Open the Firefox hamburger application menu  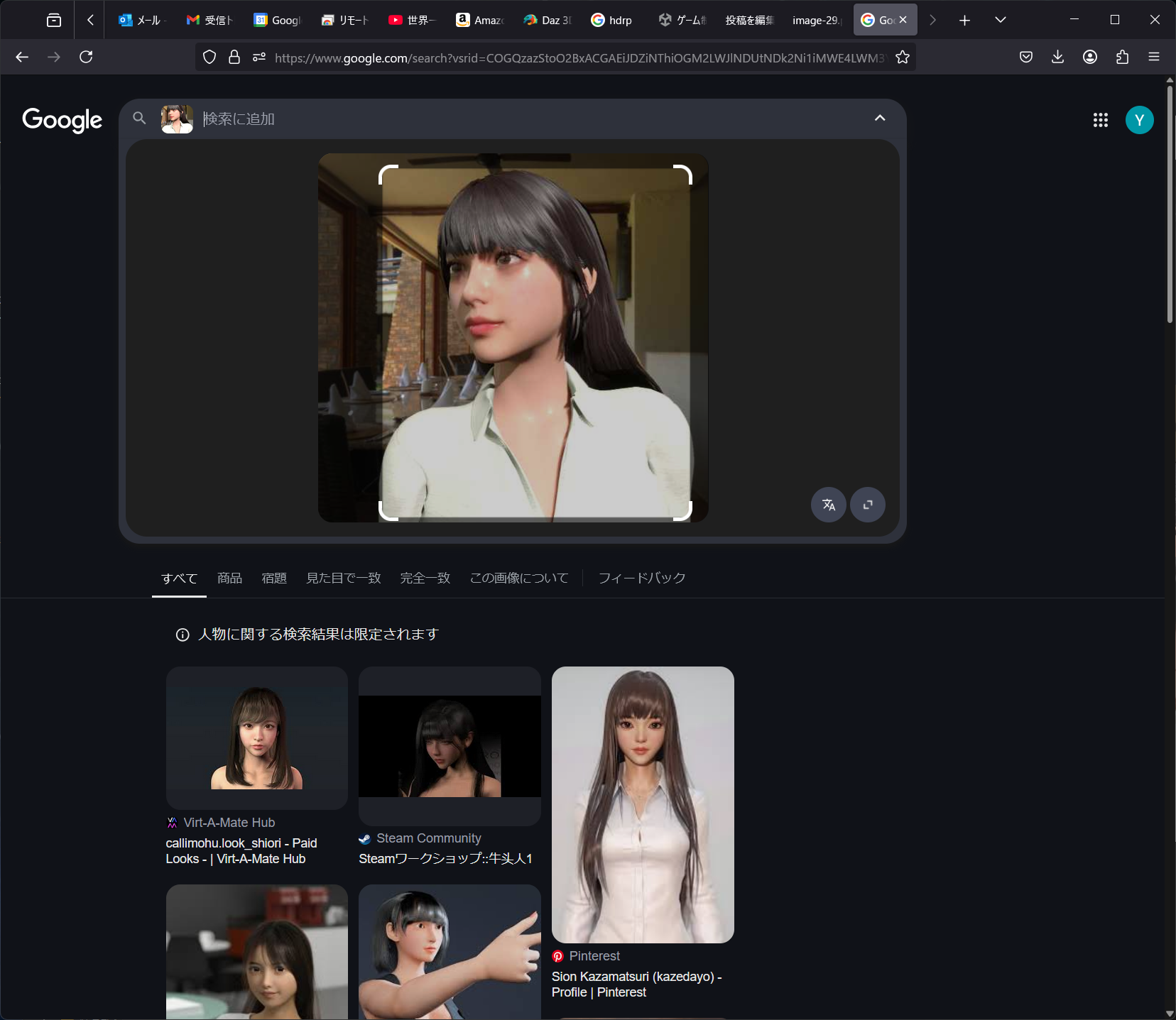click(x=1154, y=57)
